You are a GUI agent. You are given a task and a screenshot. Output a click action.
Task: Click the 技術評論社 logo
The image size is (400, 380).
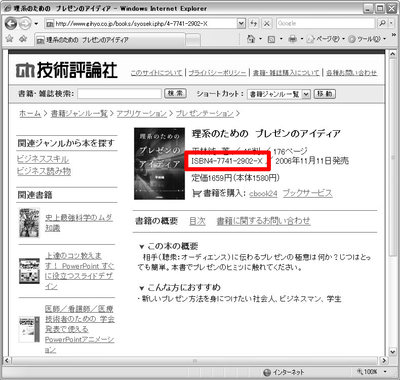click(x=67, y=70)
